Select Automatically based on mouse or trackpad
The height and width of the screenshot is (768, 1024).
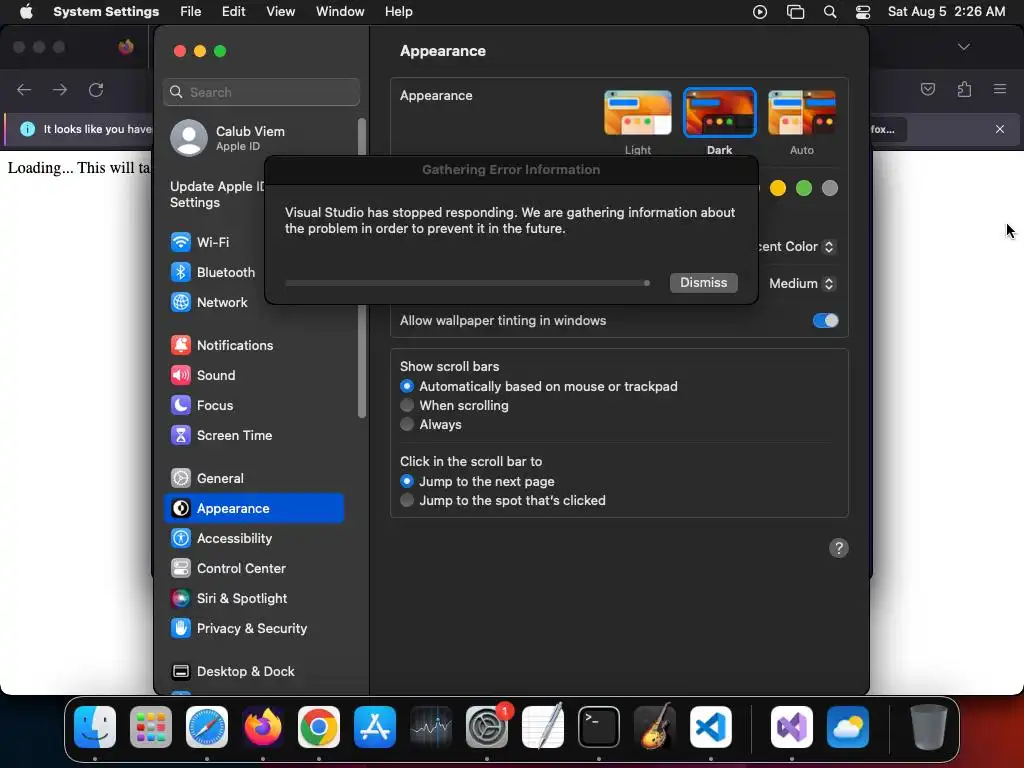click(x=407, y=387)
